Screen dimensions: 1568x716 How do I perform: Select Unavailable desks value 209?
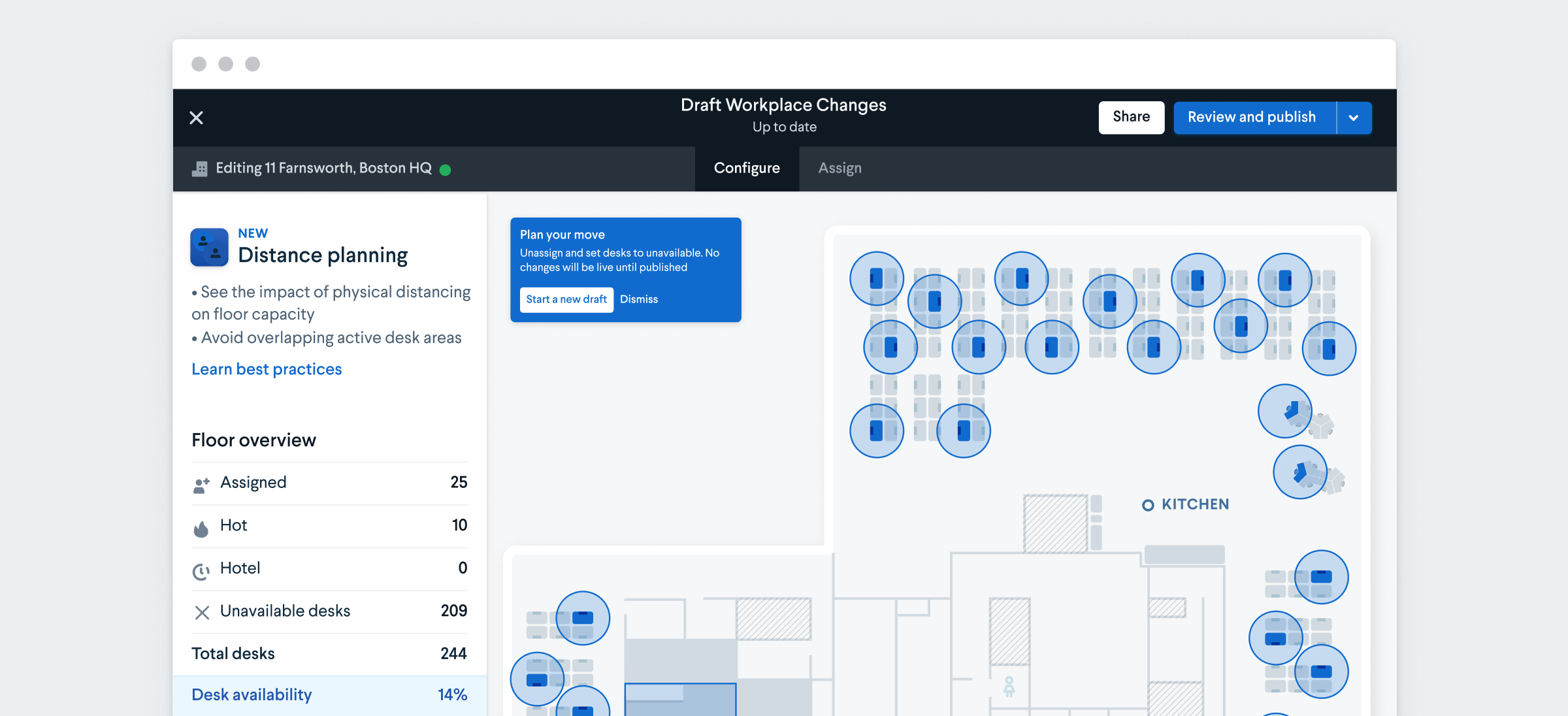click(454, 611)
